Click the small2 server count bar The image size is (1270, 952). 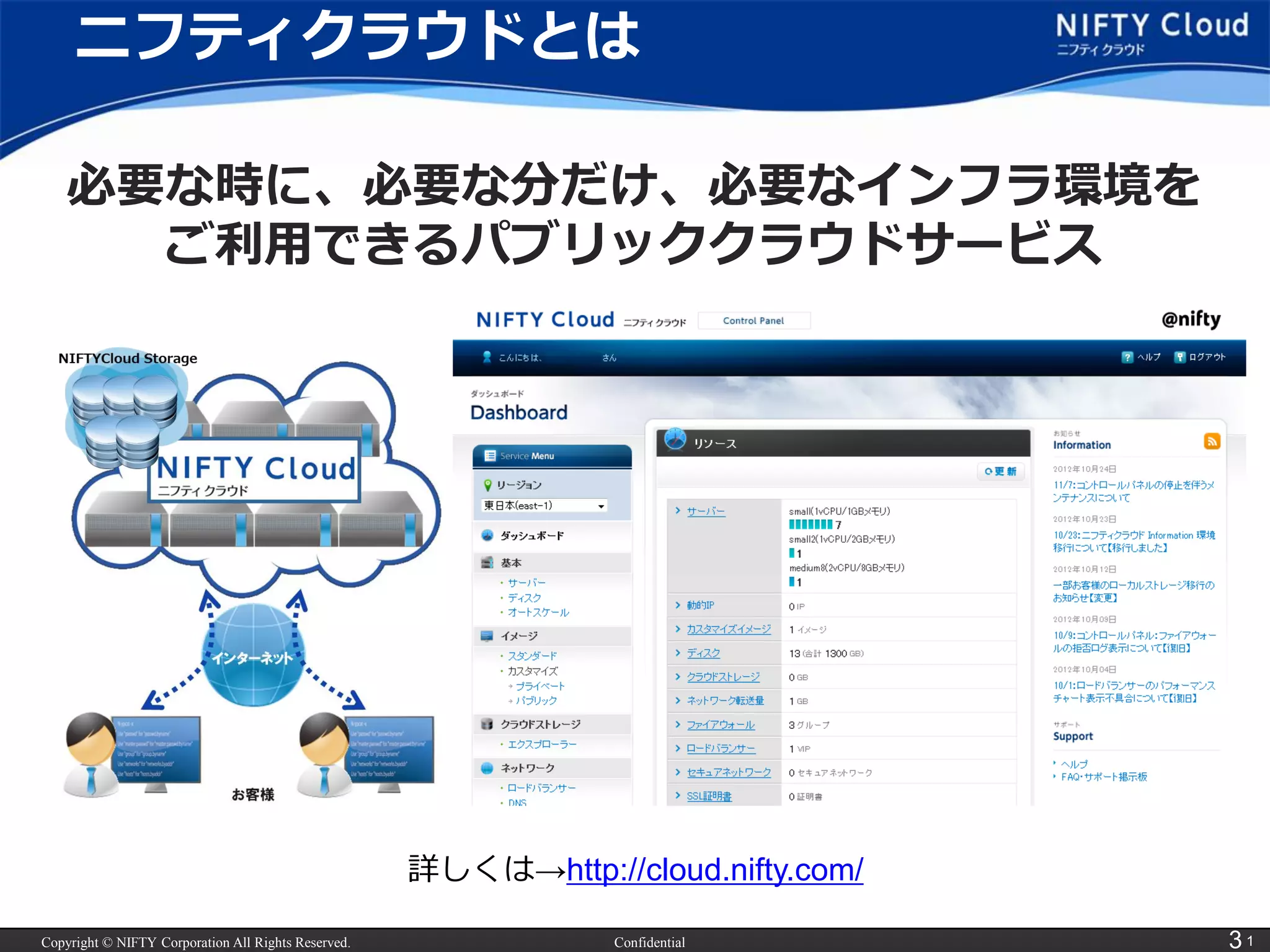(x=792, y=553)
